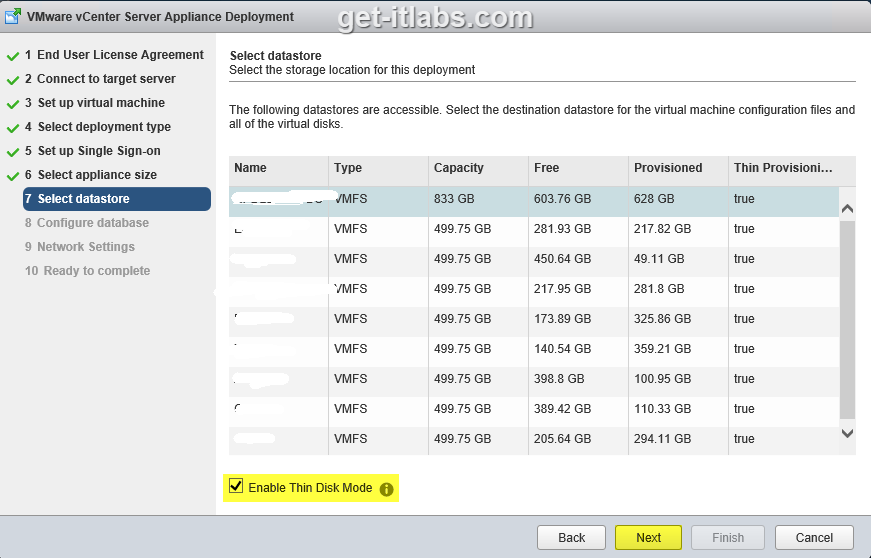Click the datastore list scrollbar track
The width and height of the screenshot is (871, 558).
click(847, 320)
